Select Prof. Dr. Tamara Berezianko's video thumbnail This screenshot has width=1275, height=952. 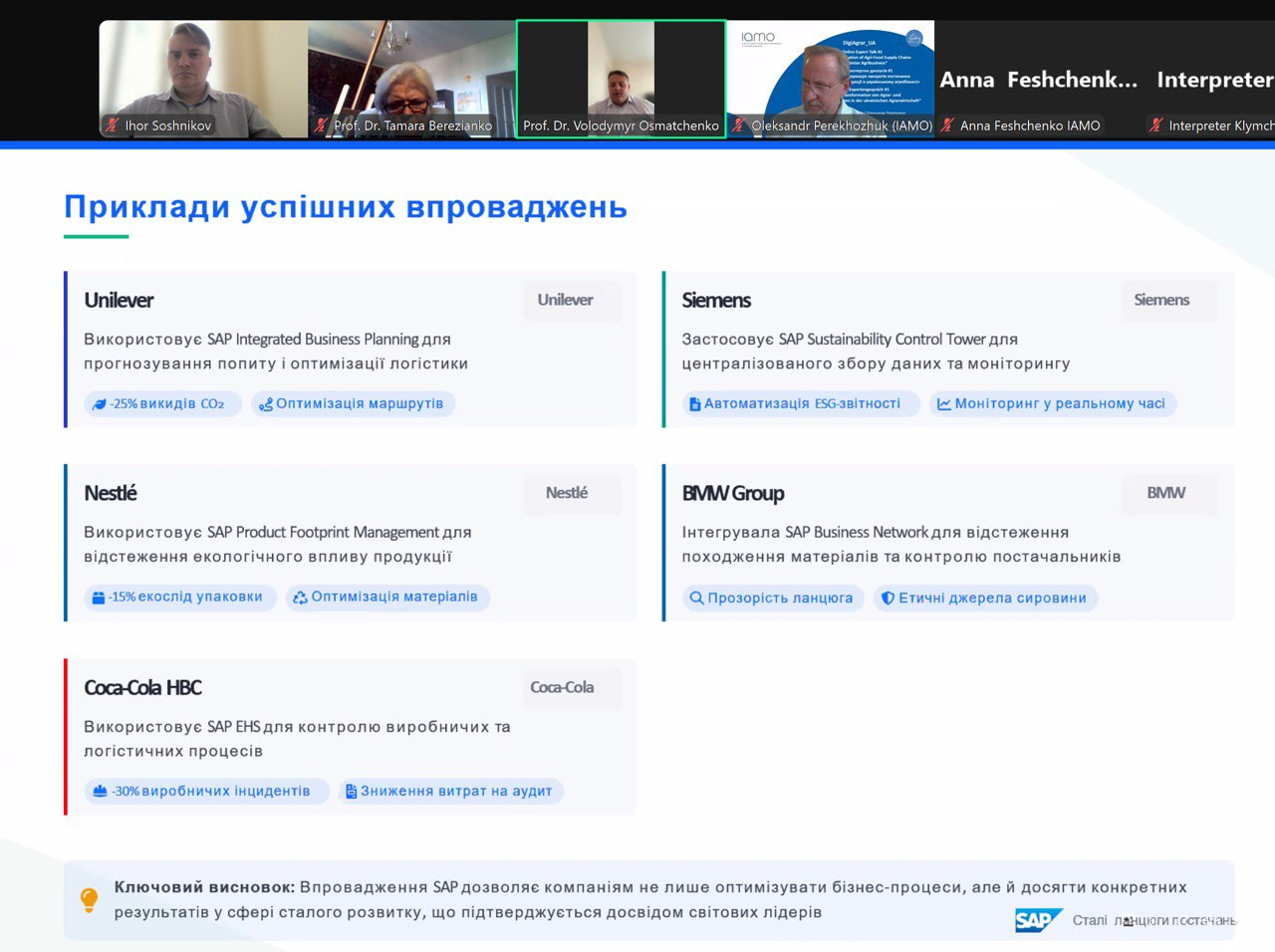point(411,79)
